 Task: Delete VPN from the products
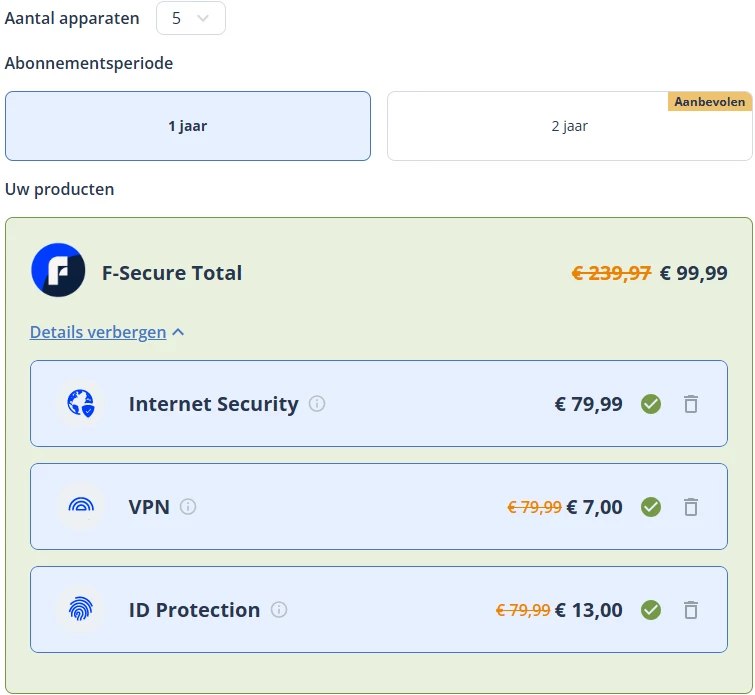tap(690, 507)
